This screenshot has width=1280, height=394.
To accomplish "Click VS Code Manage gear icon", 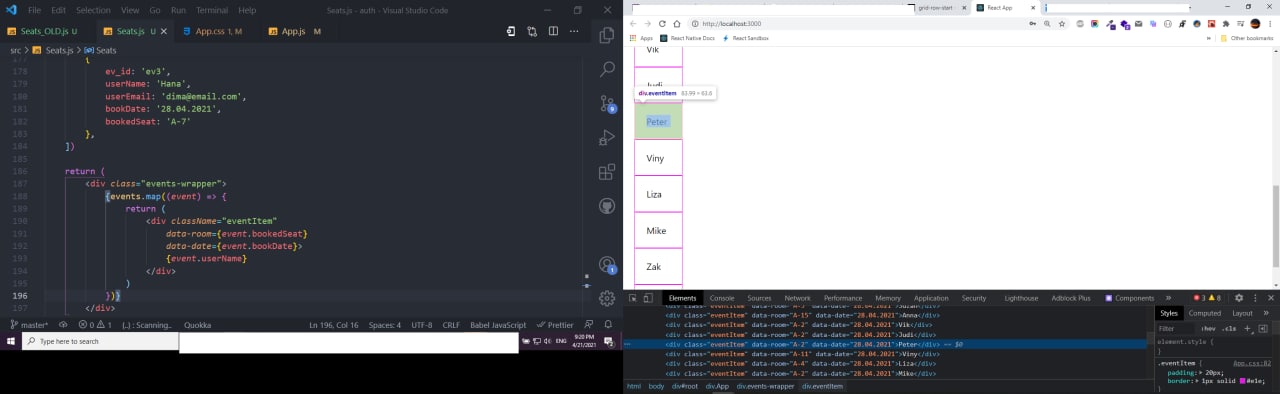I will point(607,298).
